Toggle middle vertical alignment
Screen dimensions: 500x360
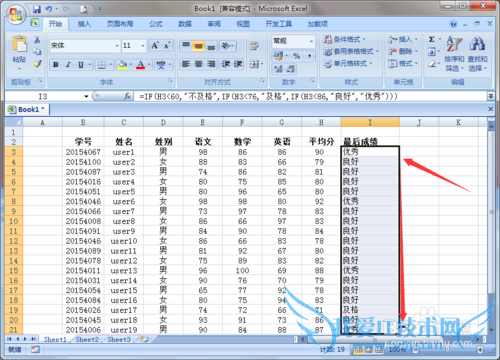coord(198,46)
